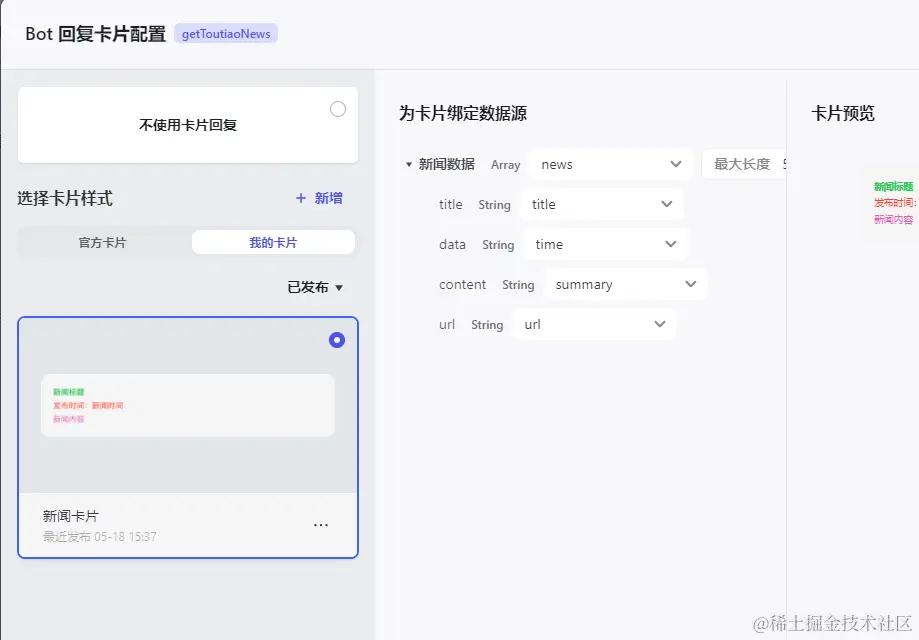Click the 'Bot 回复卡片配置' title
The width and height of the screenshot is (919, 640).
click(96, 33)
